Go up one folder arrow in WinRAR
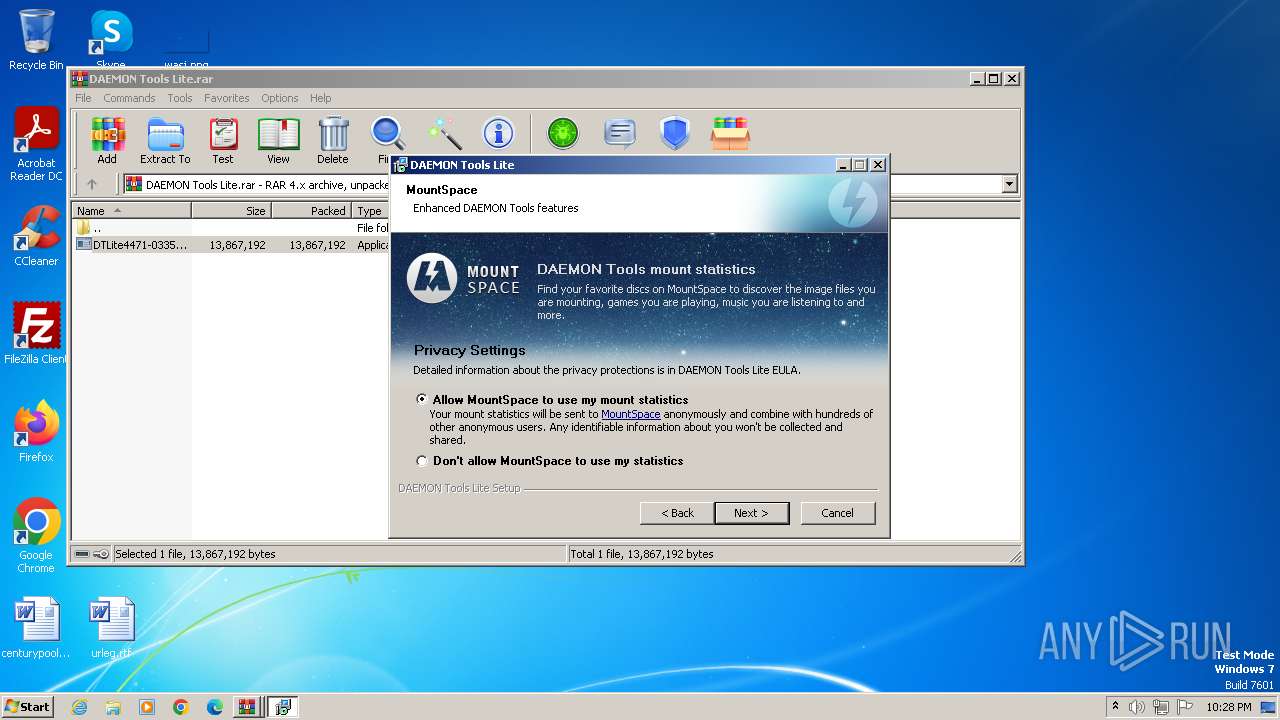The width and height of the screenshot is (1280, 720). (x=92, y=184)
